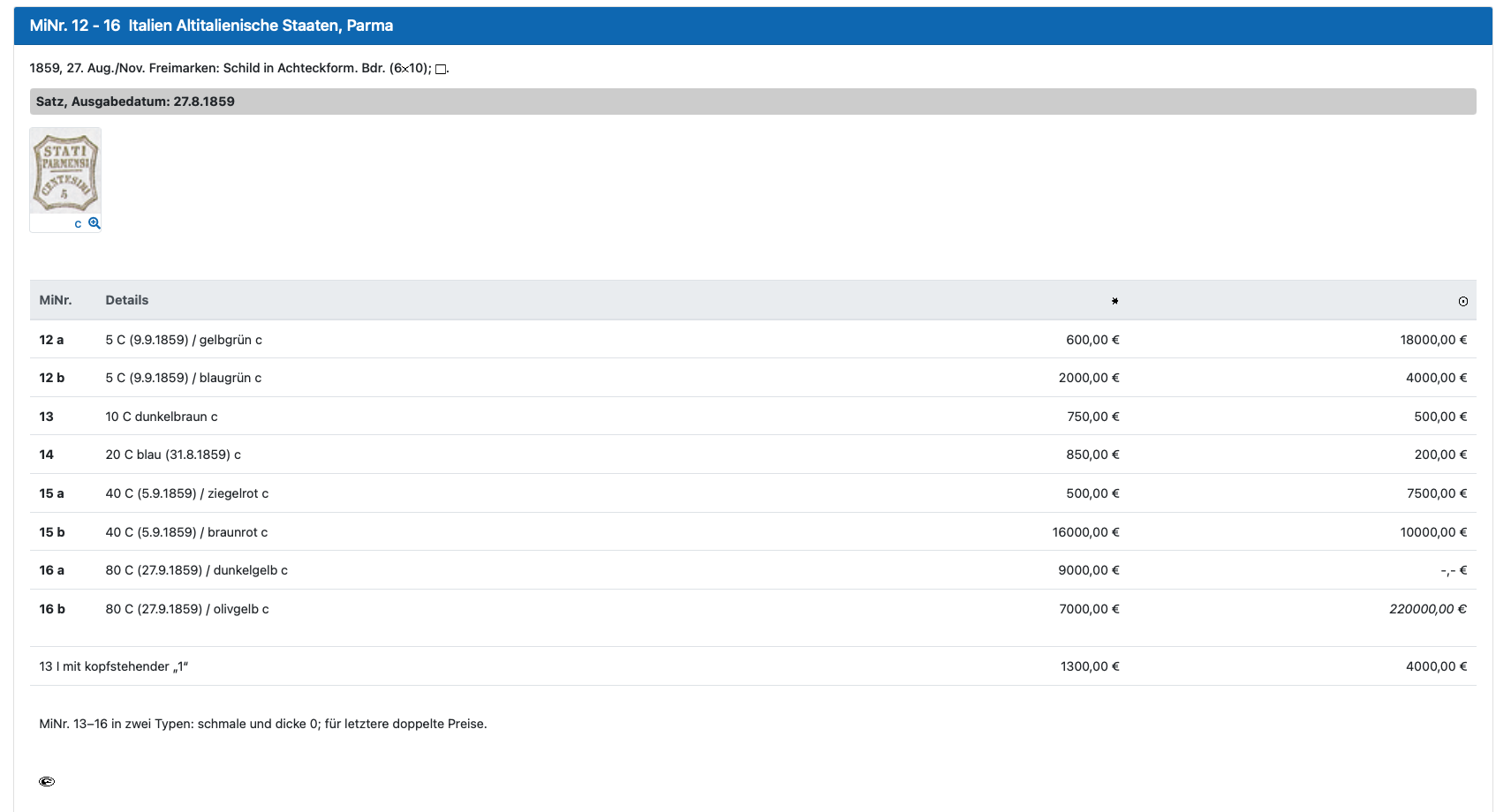The image size is (1496, 812).
Task: Click the '13 I mit kopfstehender' variety row
Action: point(114,666)
